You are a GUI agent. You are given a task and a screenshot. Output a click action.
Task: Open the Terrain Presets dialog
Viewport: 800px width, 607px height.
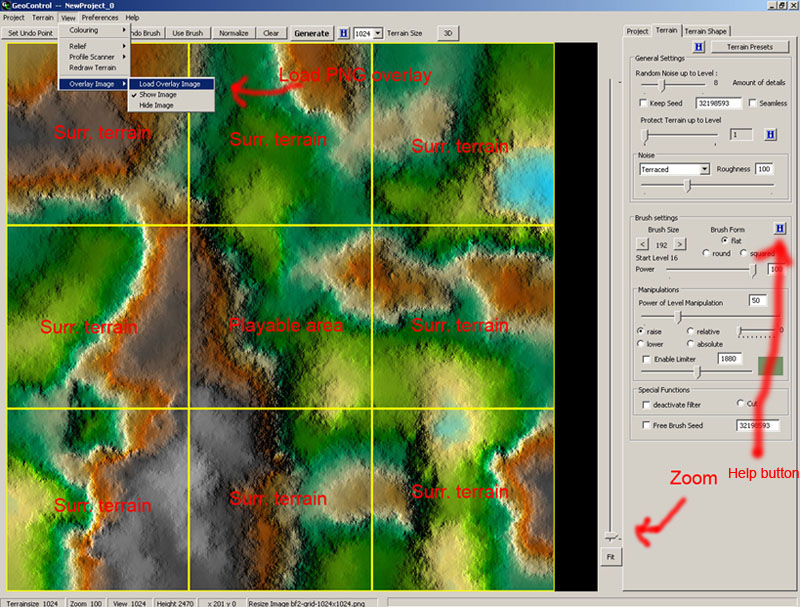(750, 48)
